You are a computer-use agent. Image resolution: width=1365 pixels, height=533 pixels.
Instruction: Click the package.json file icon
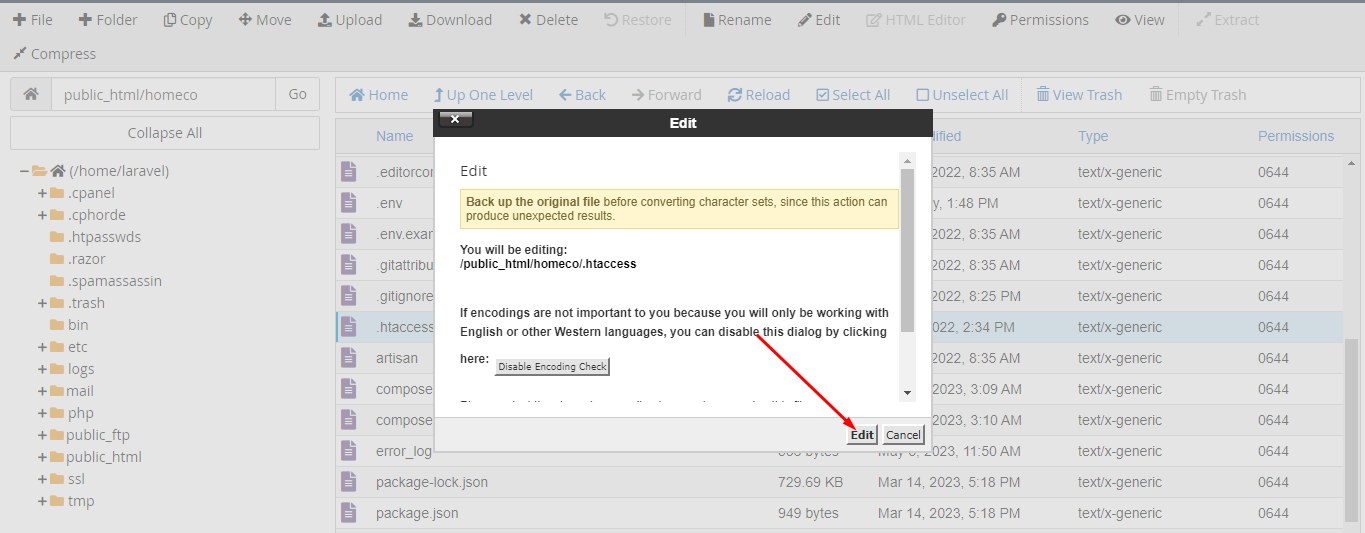click(349, 513)
